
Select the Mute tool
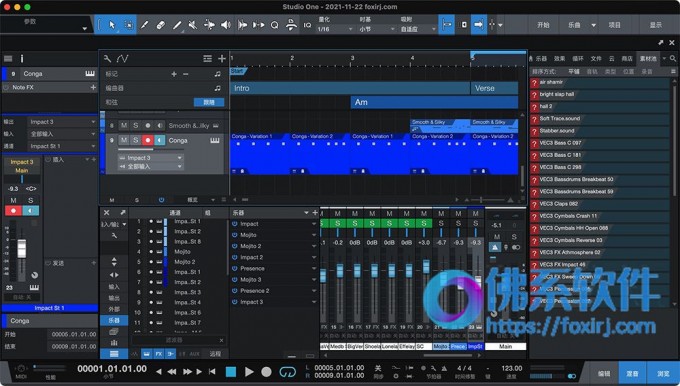click(x=193, y=25)
